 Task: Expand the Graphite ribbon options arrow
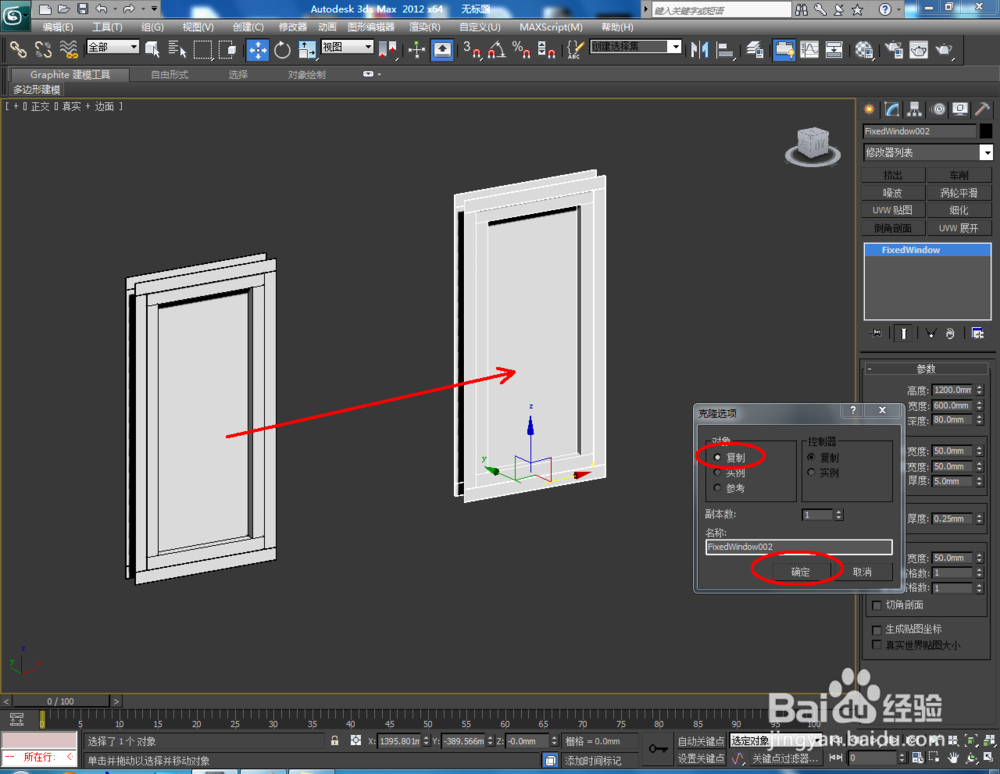[x=372, y=74]
